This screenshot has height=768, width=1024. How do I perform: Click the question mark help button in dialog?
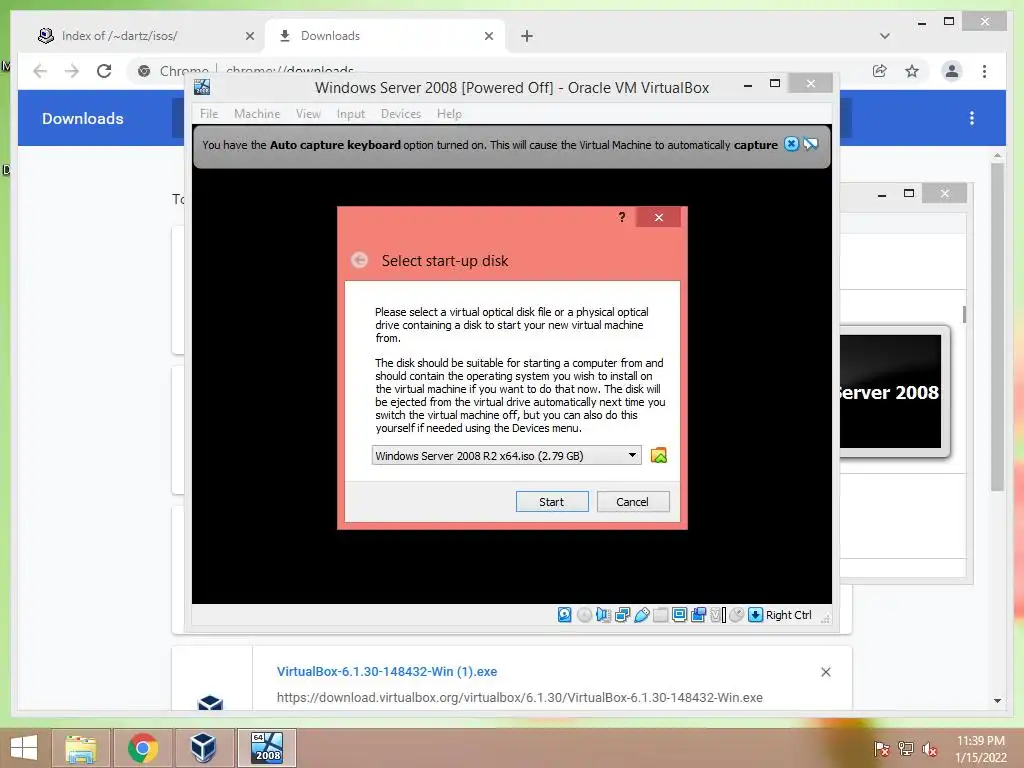point(622,217)
